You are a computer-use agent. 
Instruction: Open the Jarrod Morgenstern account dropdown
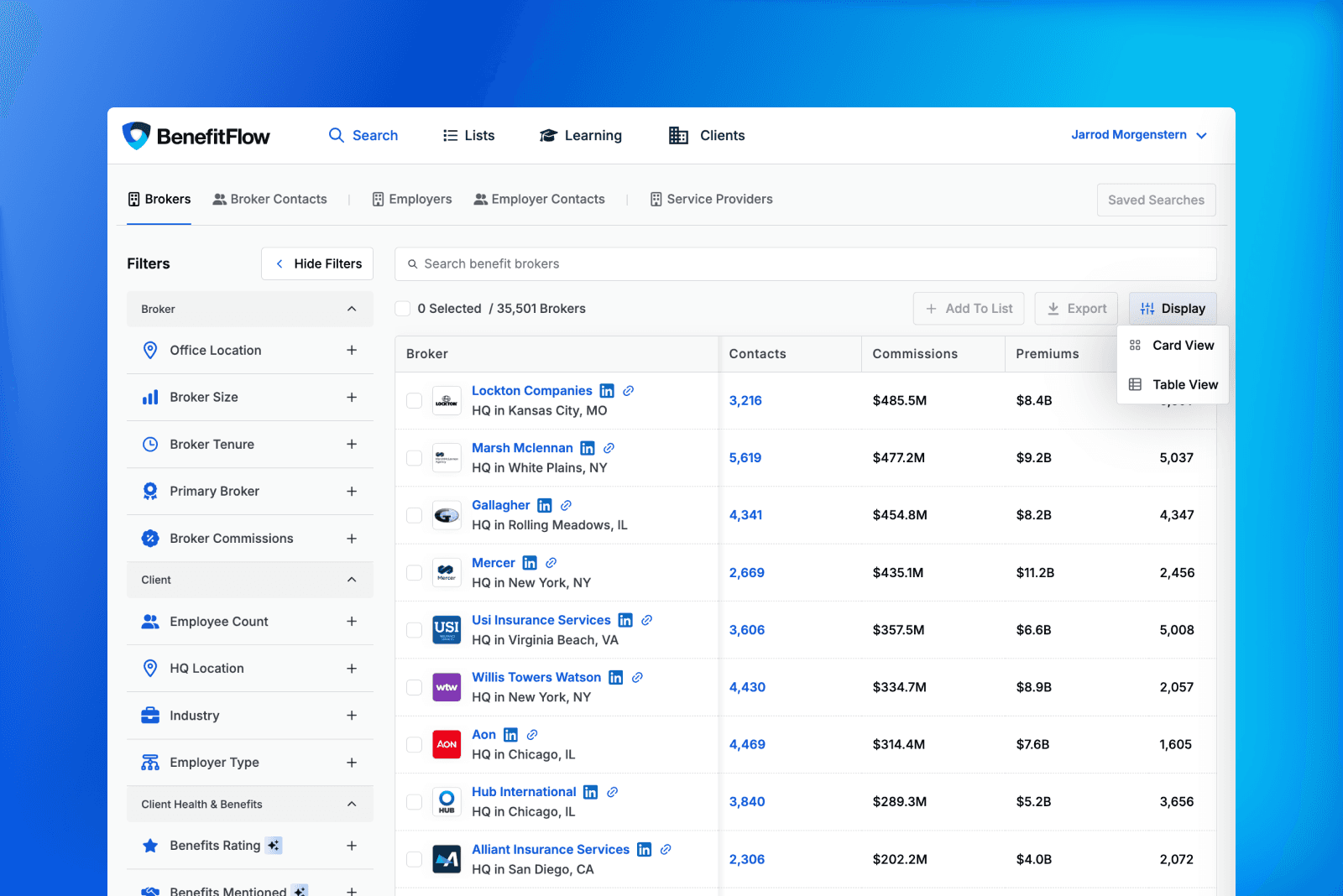coord(1138,135)
